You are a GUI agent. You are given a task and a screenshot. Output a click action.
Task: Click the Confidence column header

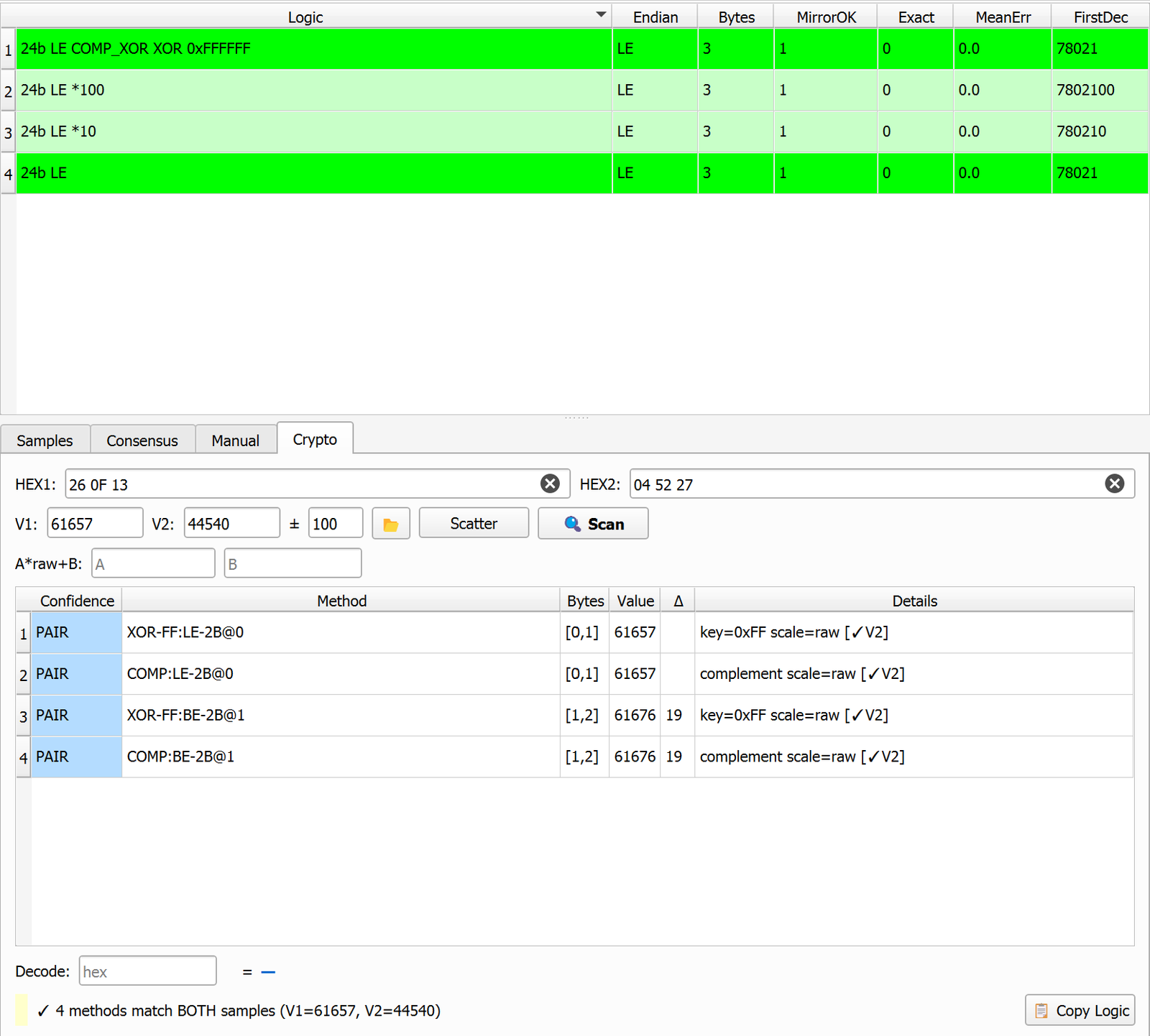coord(77,601)
